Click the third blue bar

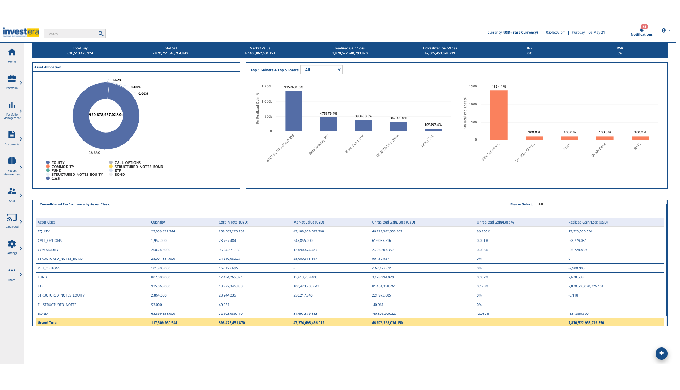pyautogui.click(x=363, y=125)
